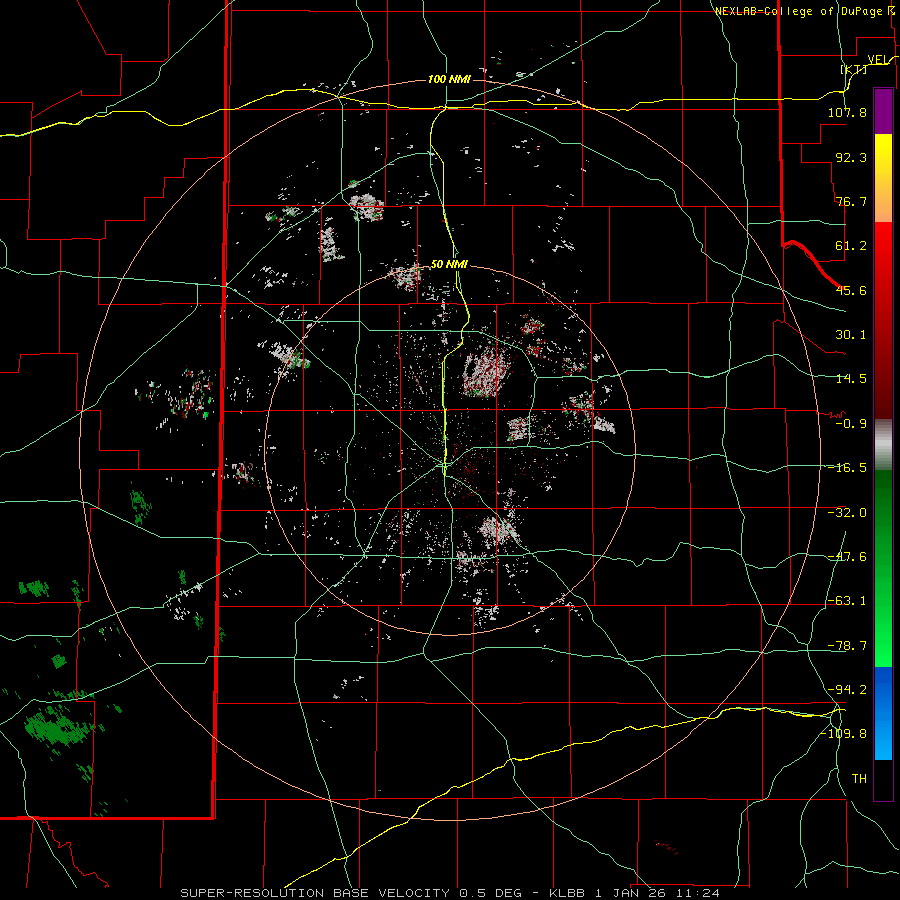The image size is (900, 900).
Task: Click the 92.3 legend value
Action: (851, 157)
